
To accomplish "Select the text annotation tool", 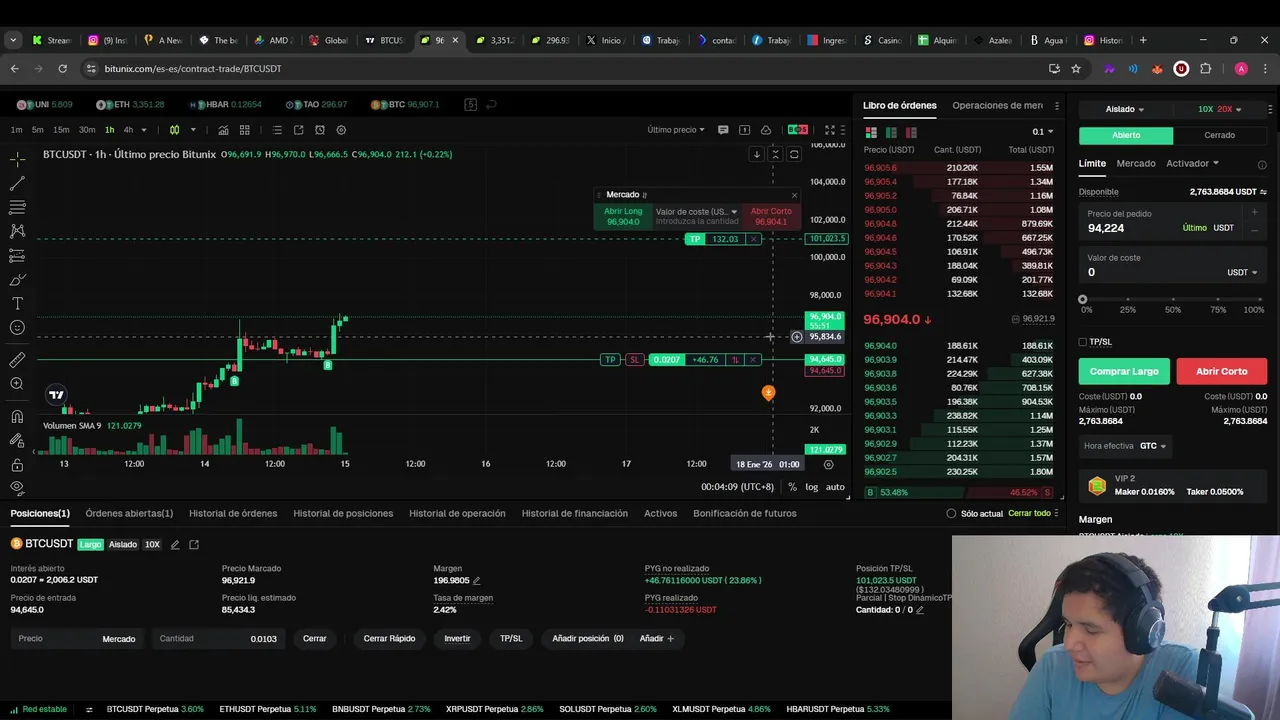I will click(x=17, y=303).
